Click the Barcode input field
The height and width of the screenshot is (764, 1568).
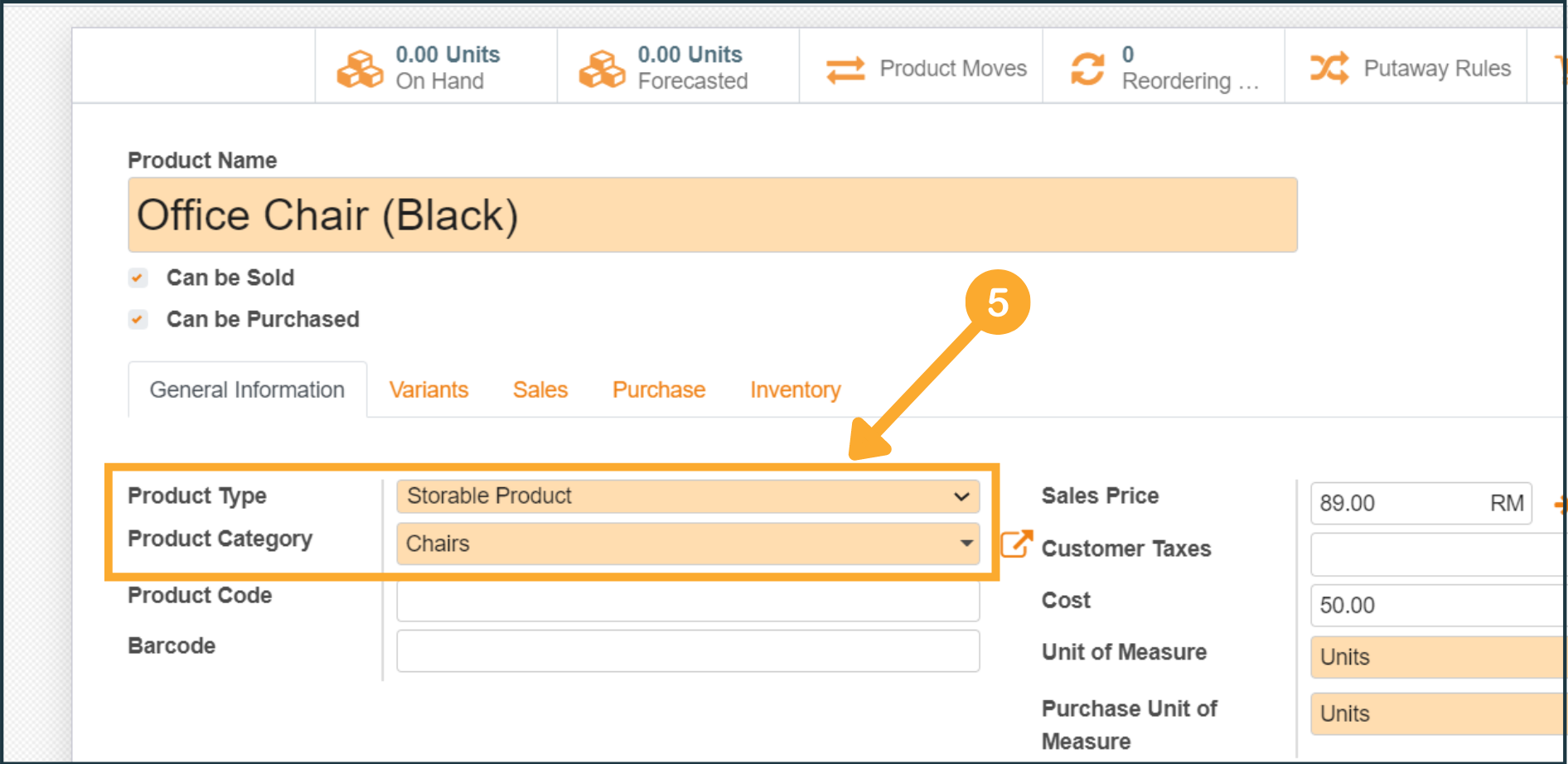coord(687,651)
